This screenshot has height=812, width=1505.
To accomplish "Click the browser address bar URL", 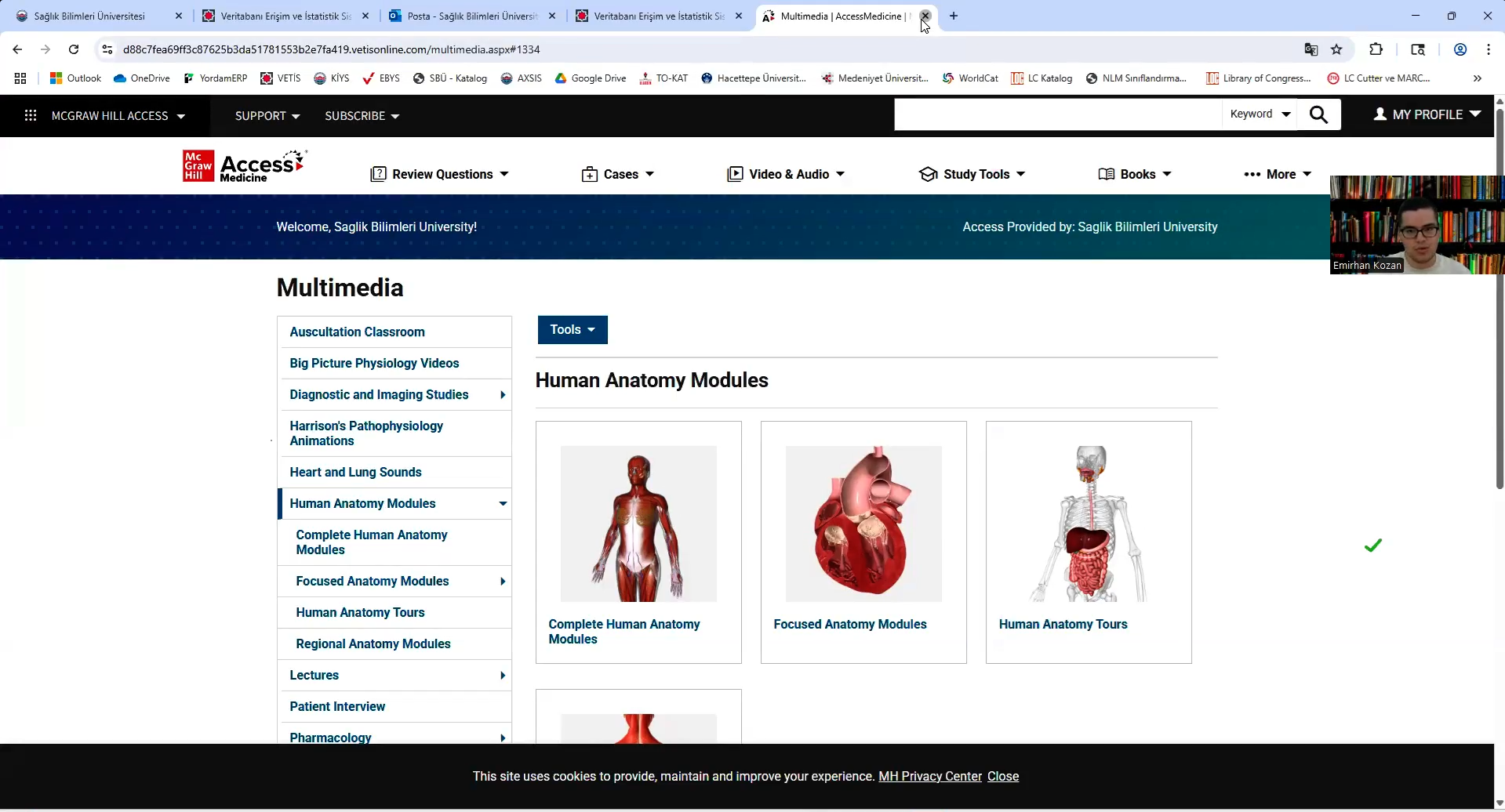I will coord(331,49).
